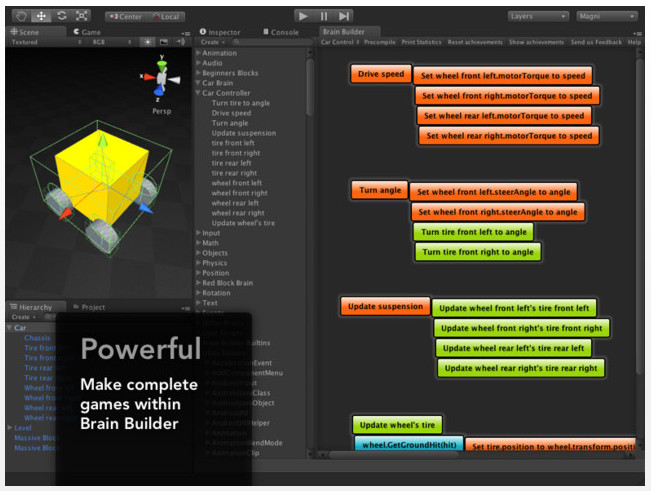Select the Hand pan tool
651x491 pixels.
tap(21, 16)
